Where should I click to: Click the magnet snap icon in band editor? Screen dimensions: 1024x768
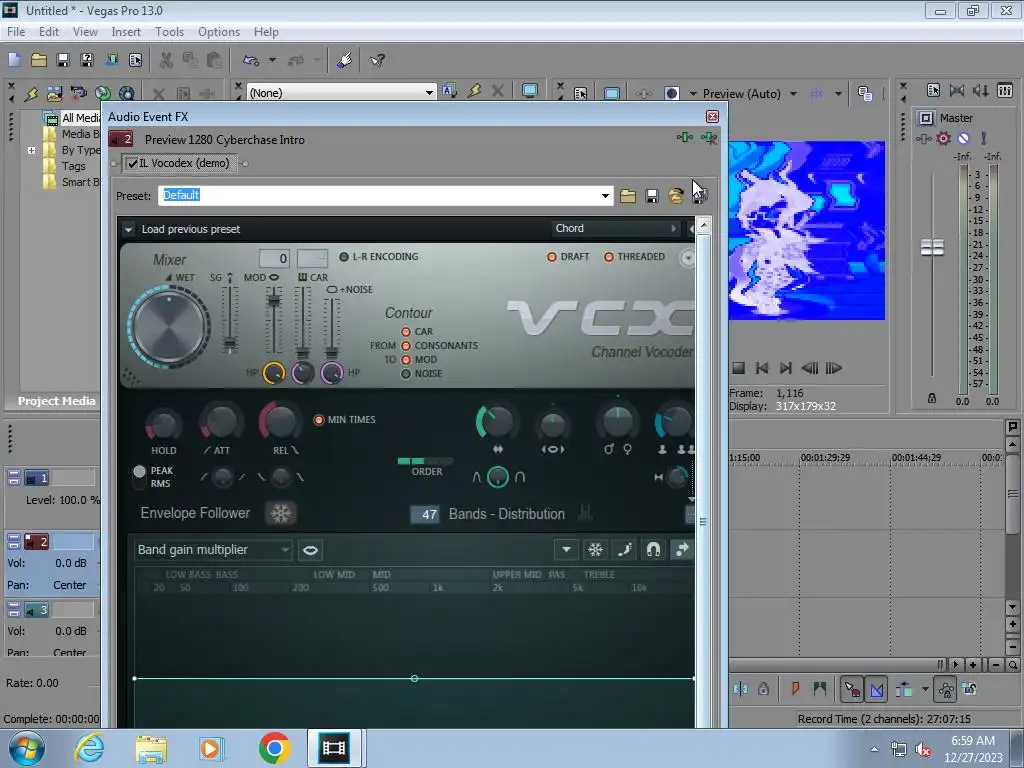click(x=653, y=549)
